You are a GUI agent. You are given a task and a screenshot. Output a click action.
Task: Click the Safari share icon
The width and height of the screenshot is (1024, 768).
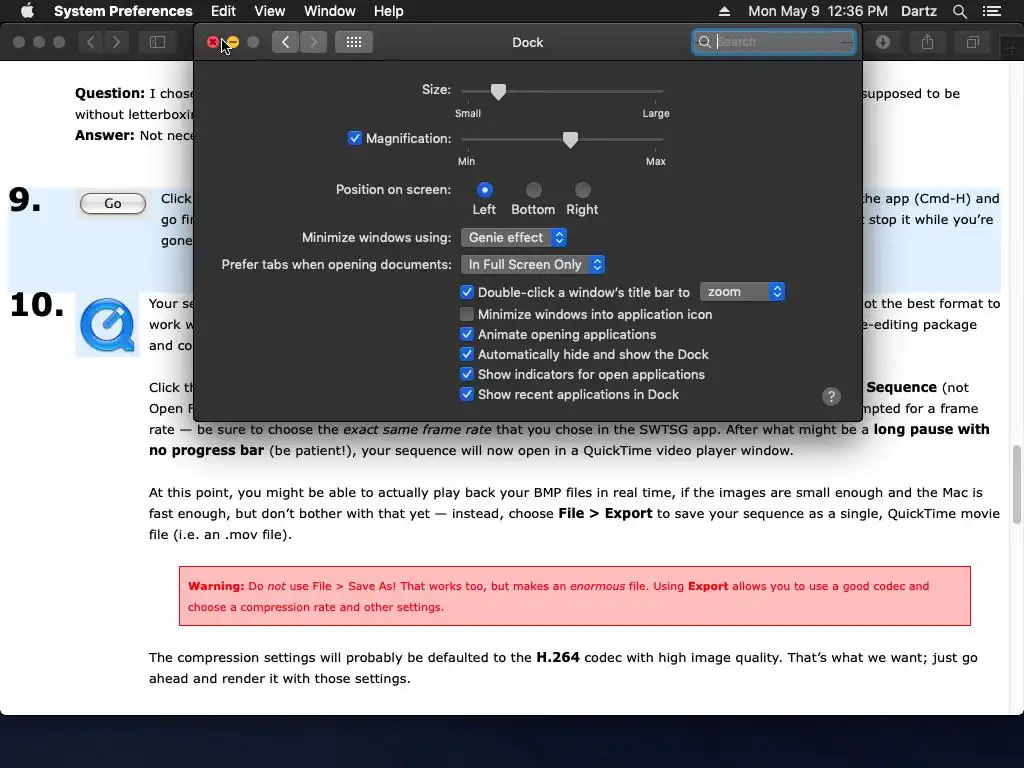(x=927, y=42)
